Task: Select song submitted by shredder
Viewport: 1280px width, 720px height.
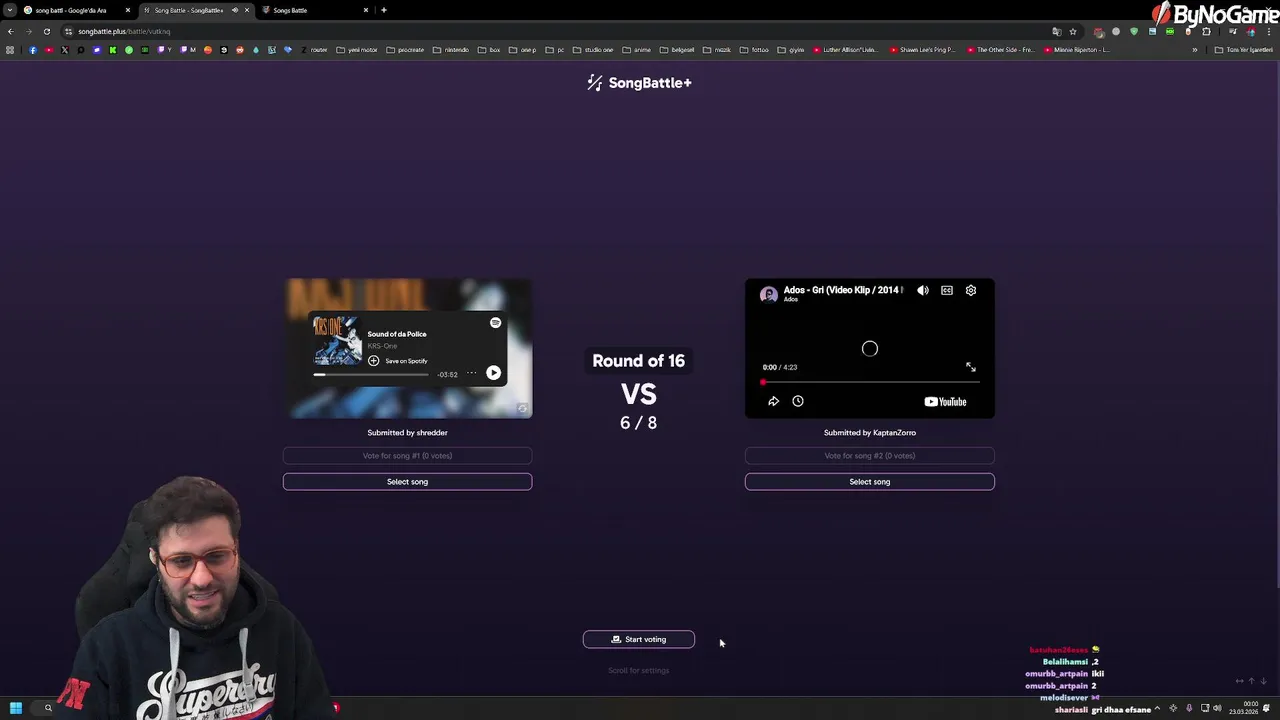Action: pos(407,482)
